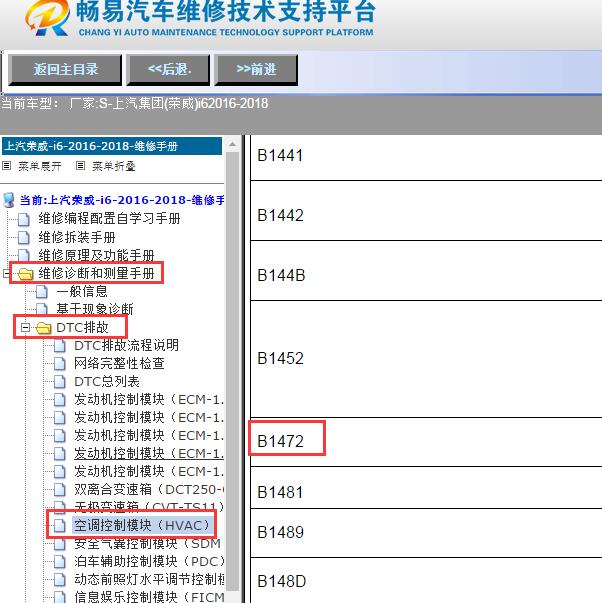Open 信息娱乐控制模块（FICM entry
Viewport: 602px width, 603px height.
click(x=149, y=596)
